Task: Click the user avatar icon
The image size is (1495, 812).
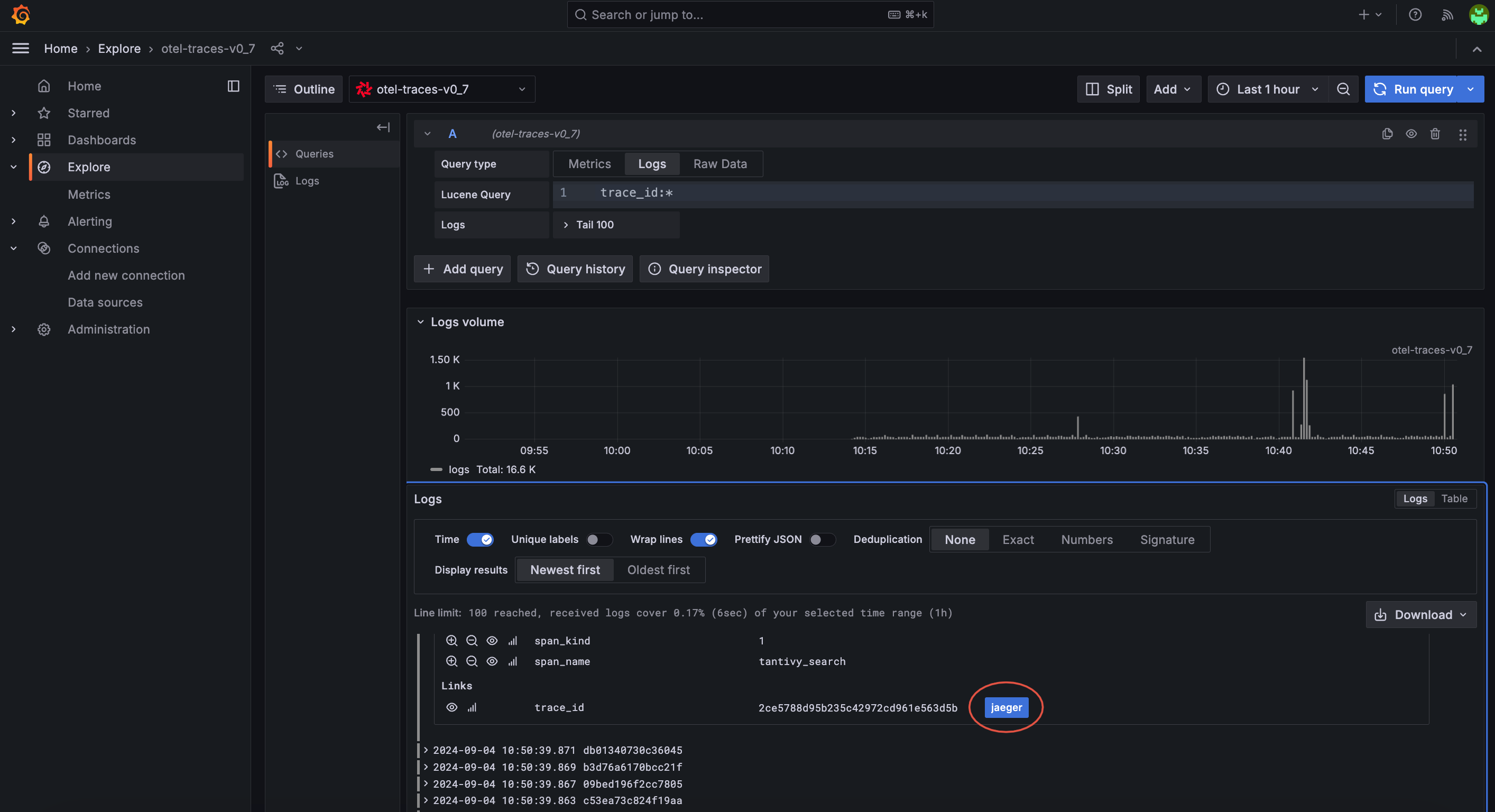Action: pyautogui.click(x=1478, y=14)
